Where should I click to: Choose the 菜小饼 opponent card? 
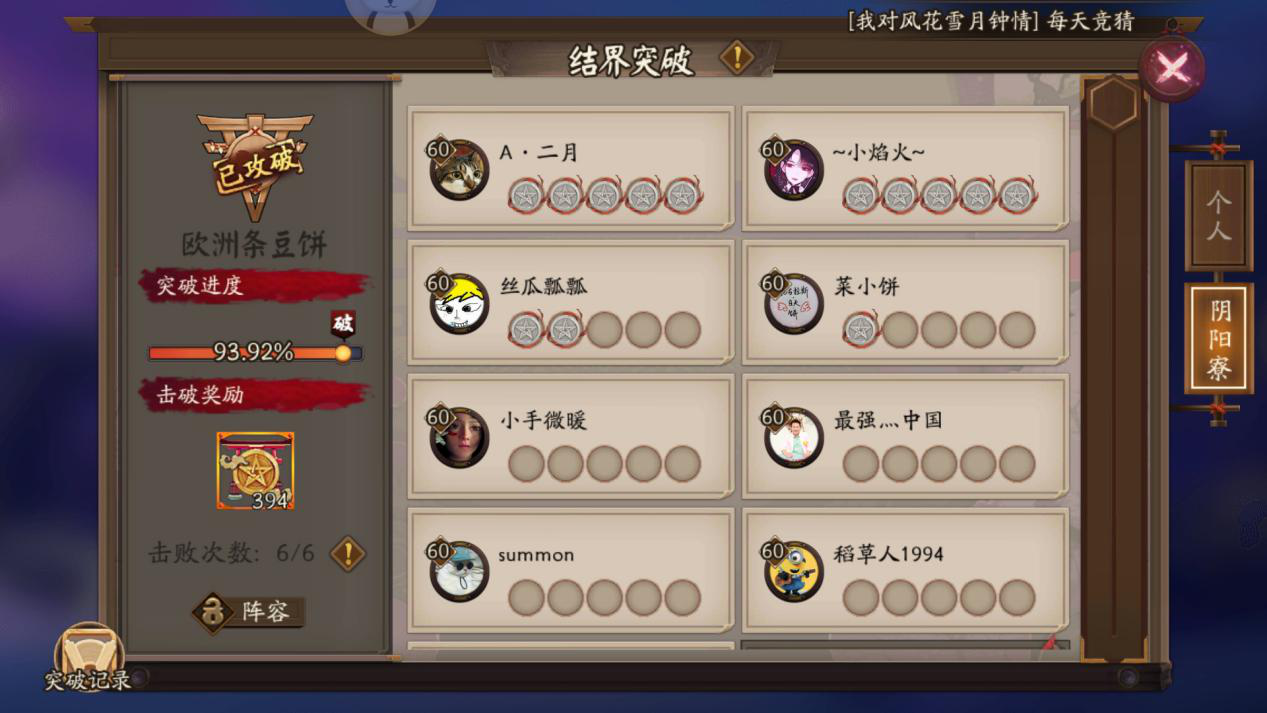click(905, 302)
